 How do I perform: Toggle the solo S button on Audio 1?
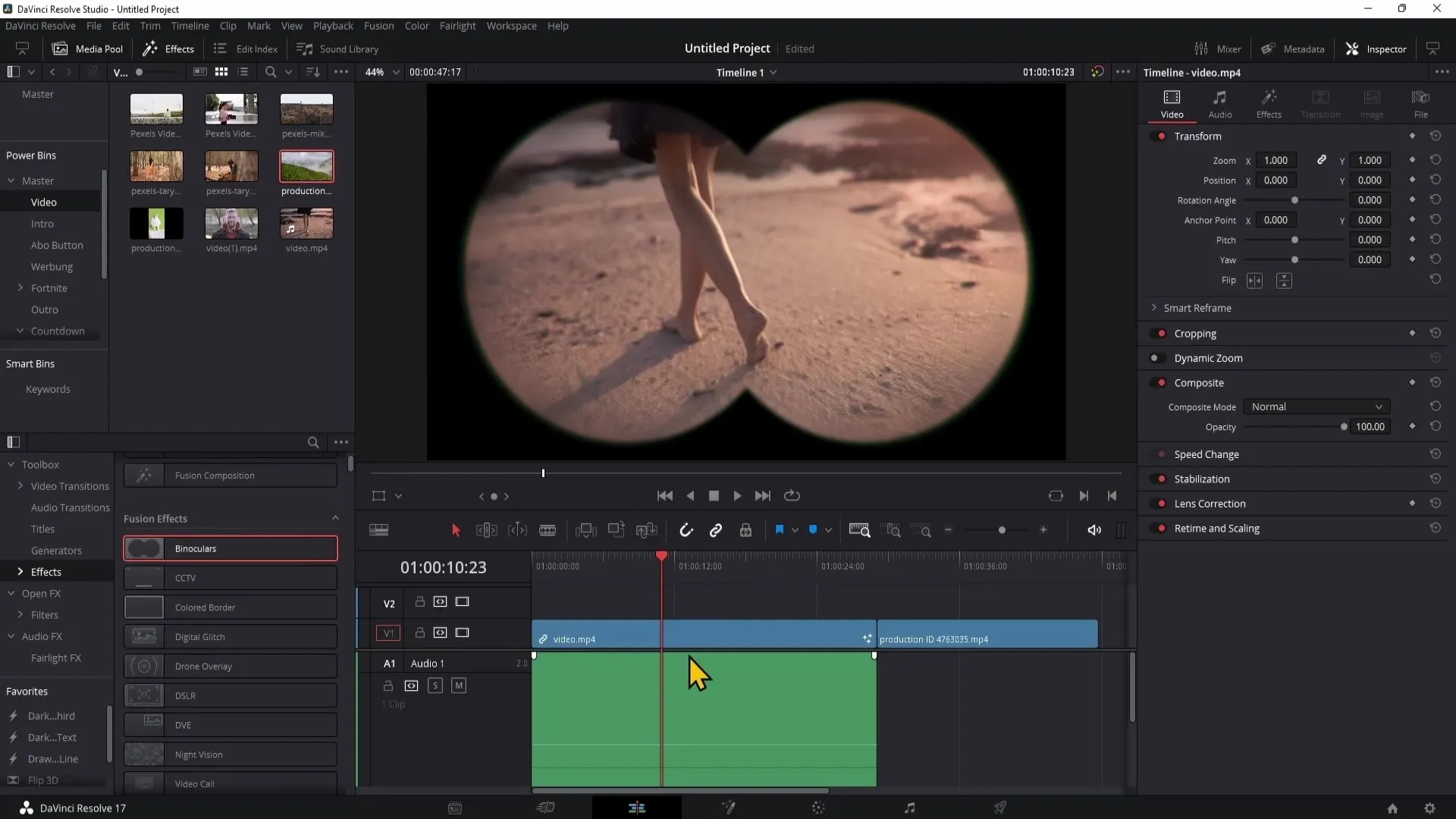pyautogui.click(x=435, y=685)
